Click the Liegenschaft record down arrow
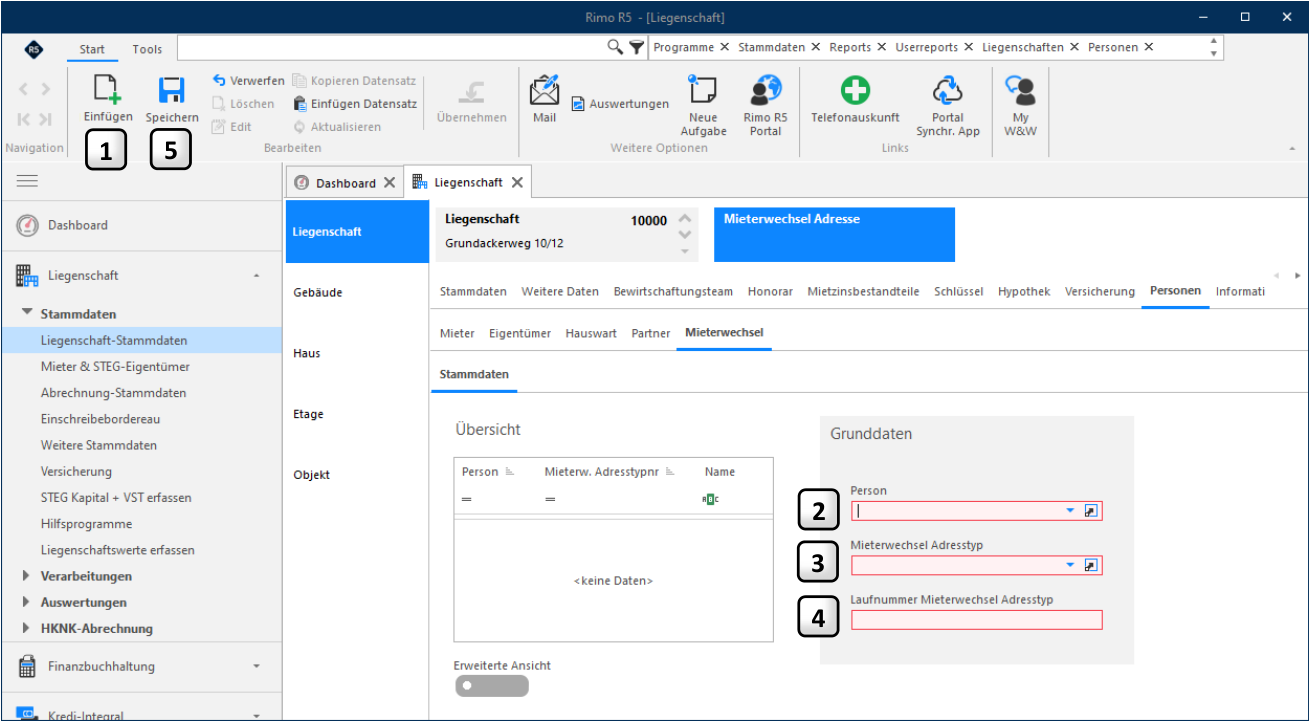 tap(685, 235)
